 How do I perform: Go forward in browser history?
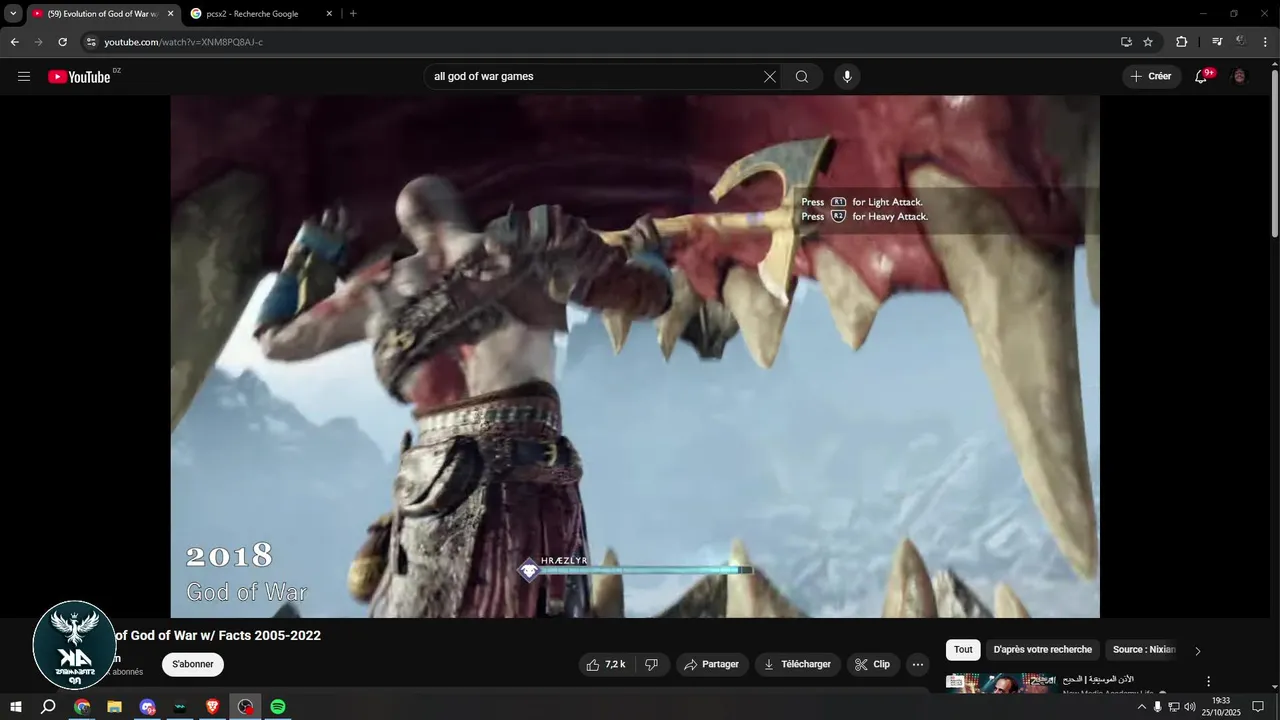coord(38,42)
